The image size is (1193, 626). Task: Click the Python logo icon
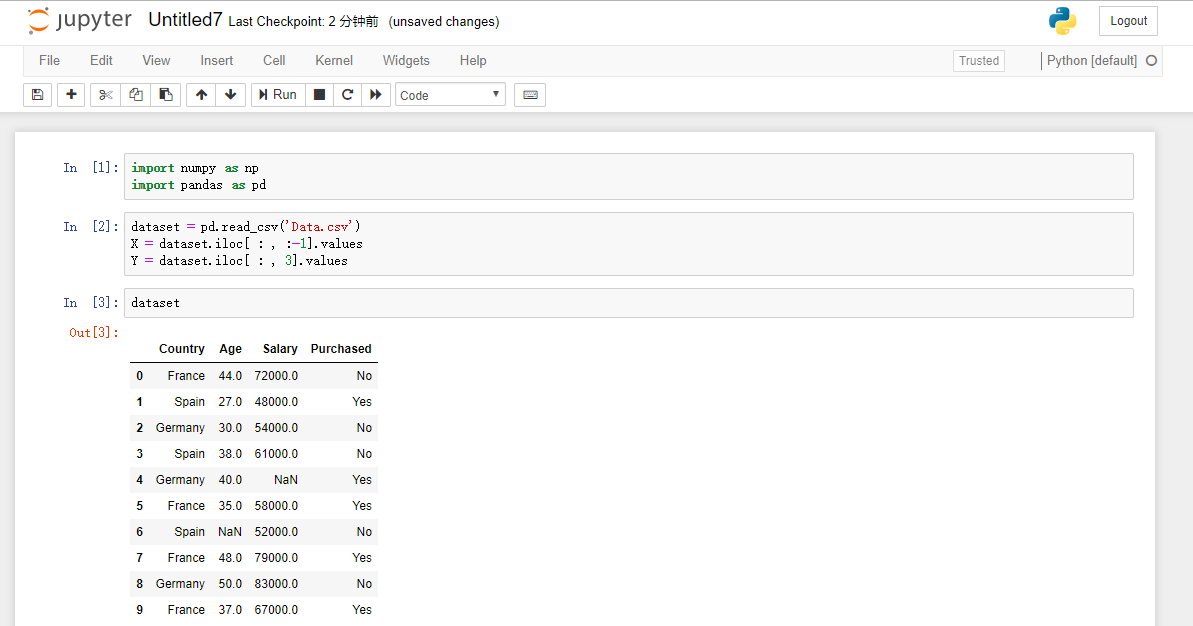click(x=1062, y=21)
